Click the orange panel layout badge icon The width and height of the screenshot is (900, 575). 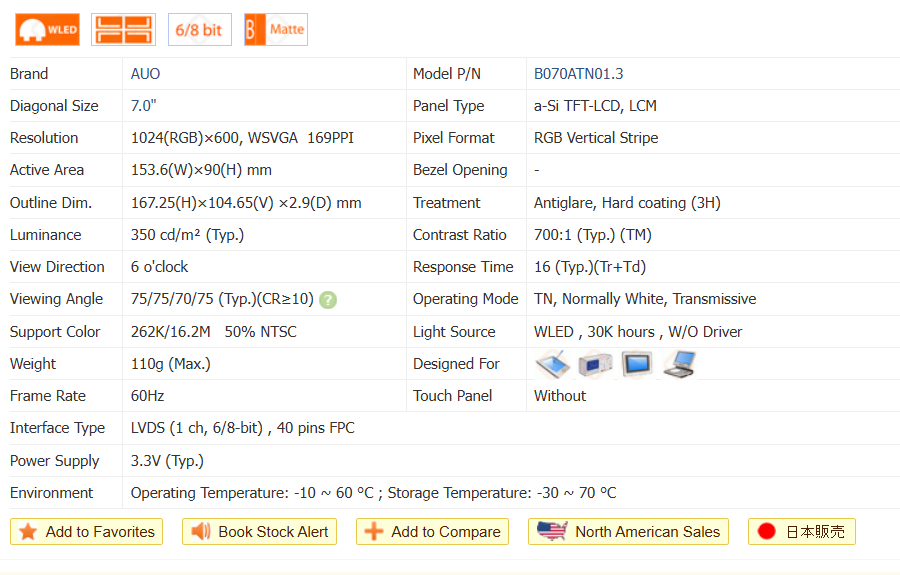[x=123, y=30]
